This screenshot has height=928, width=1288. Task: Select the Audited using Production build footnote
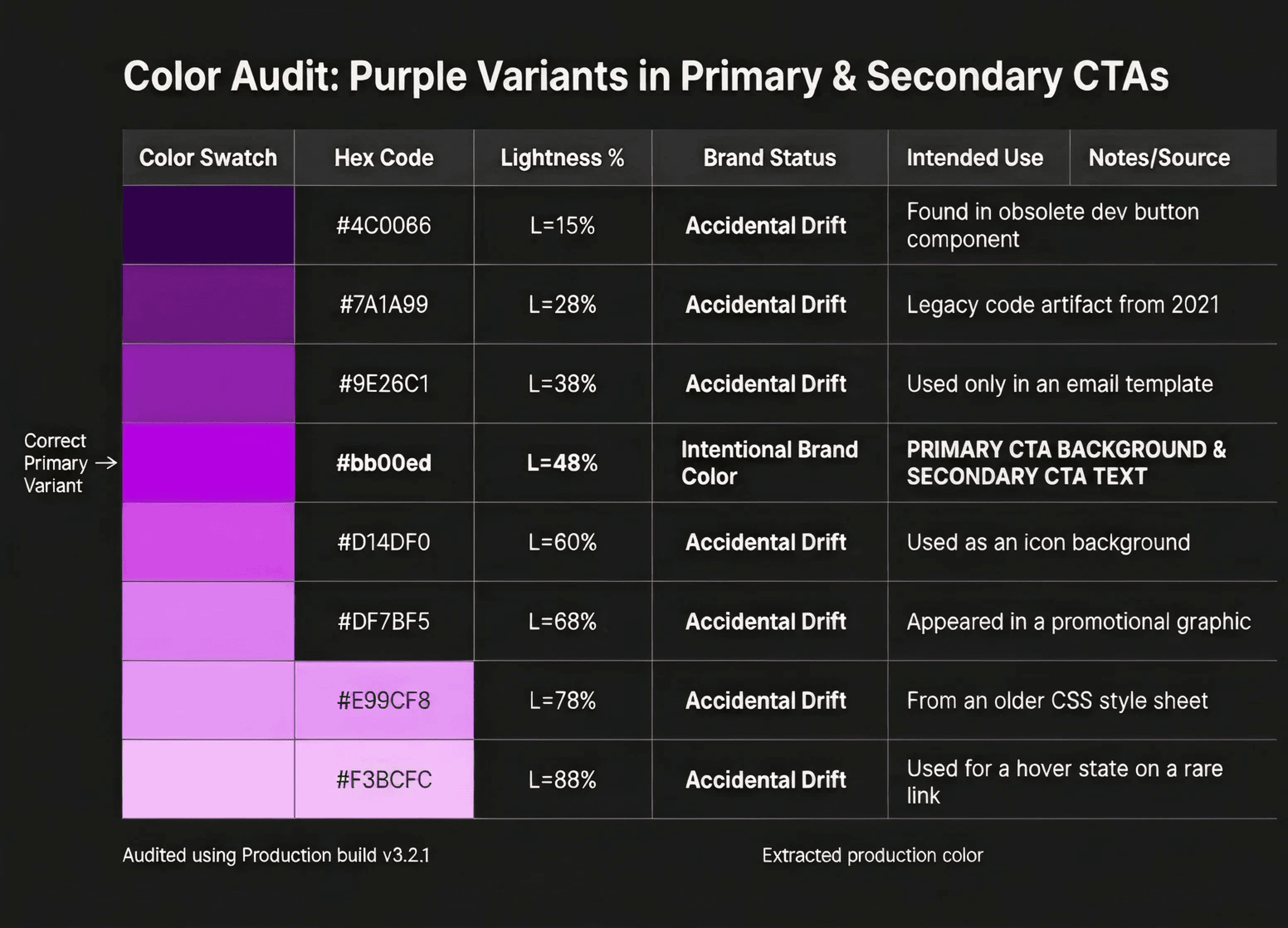pyautogui.click(x=276, y=855)
